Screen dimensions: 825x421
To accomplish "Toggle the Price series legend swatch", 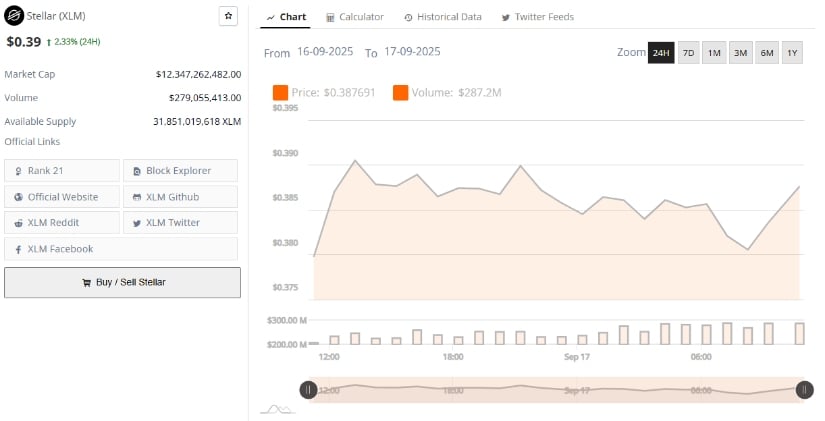I will (x=280, y=92).
